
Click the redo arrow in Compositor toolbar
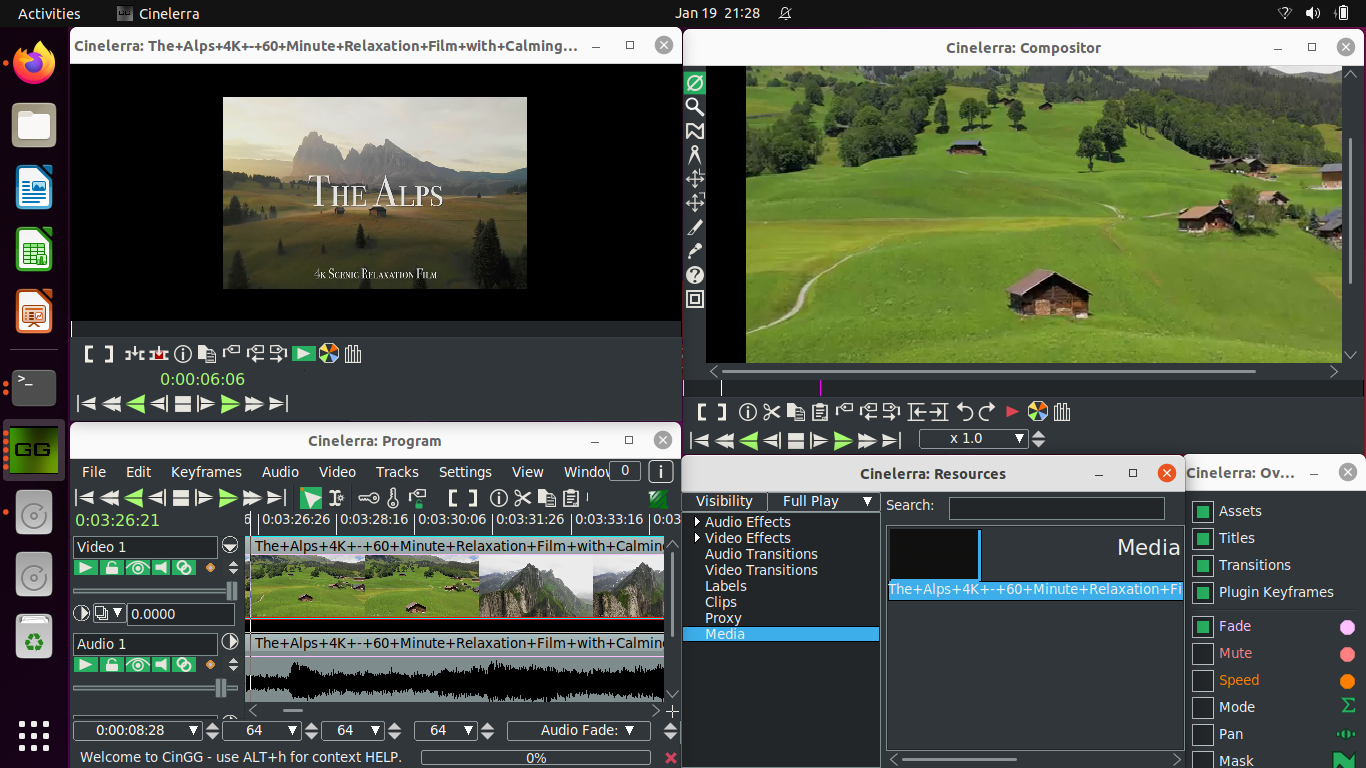987,411
